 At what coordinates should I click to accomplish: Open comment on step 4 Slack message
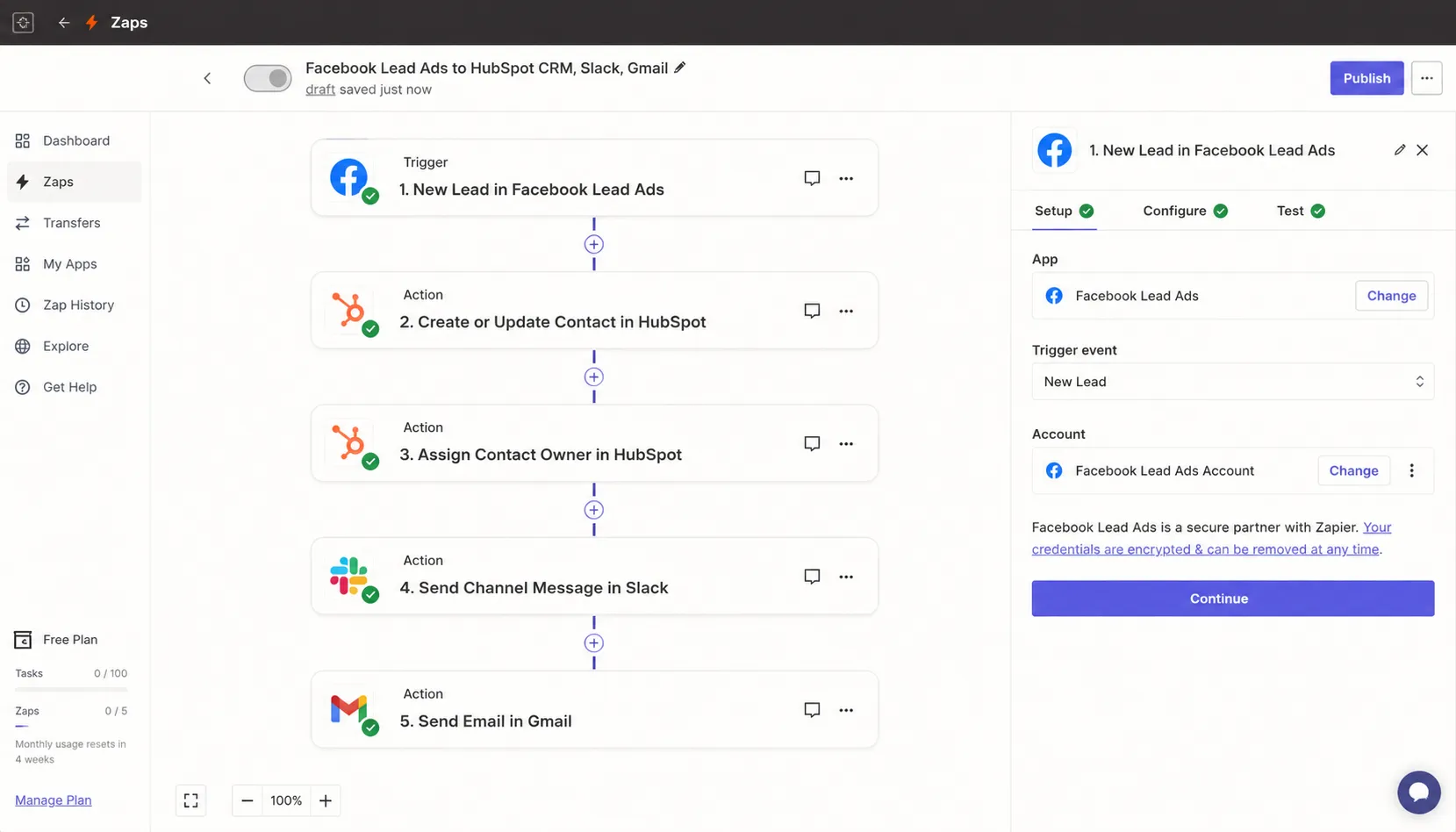click(812, 577)
